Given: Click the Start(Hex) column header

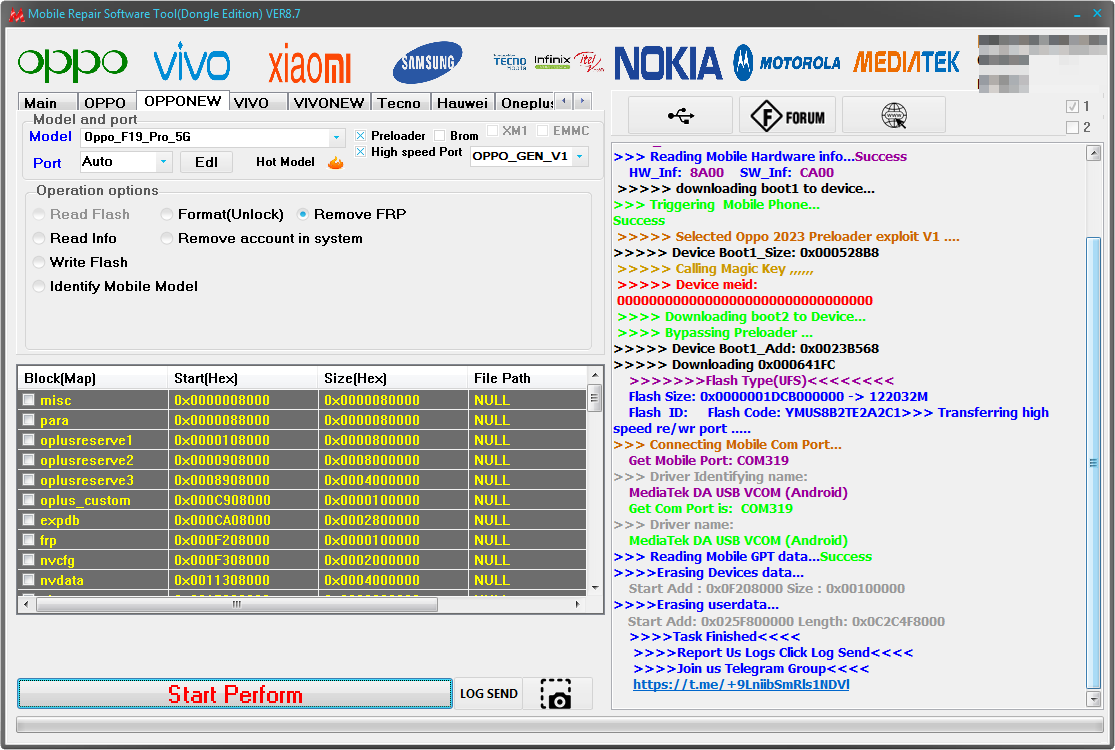Looking at the screenshot, I should click(x=242, y=378).
